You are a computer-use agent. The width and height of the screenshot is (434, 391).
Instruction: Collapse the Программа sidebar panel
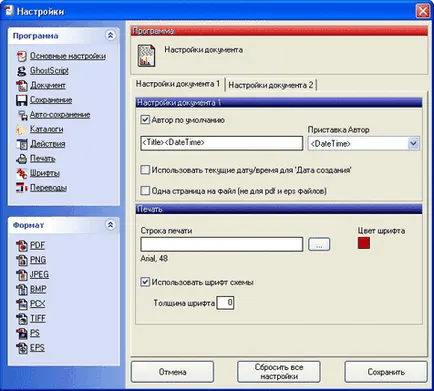(110, 35)
